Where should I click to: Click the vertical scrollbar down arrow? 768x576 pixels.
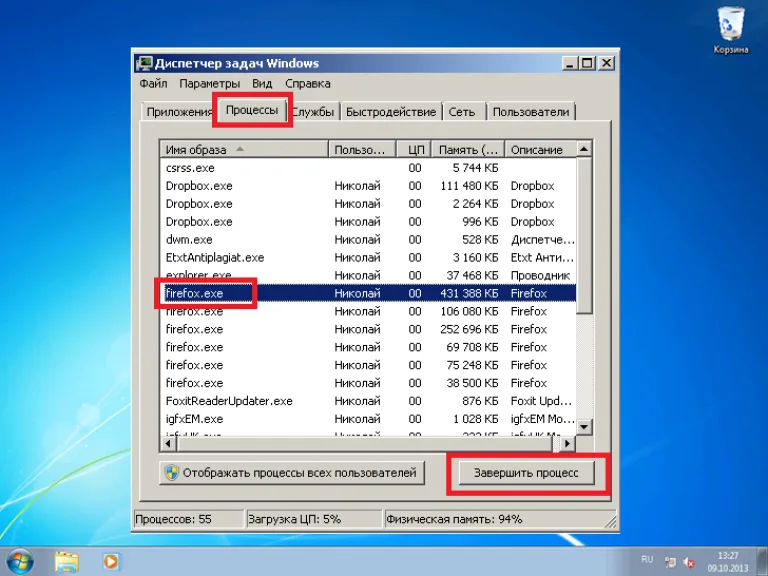584,427
